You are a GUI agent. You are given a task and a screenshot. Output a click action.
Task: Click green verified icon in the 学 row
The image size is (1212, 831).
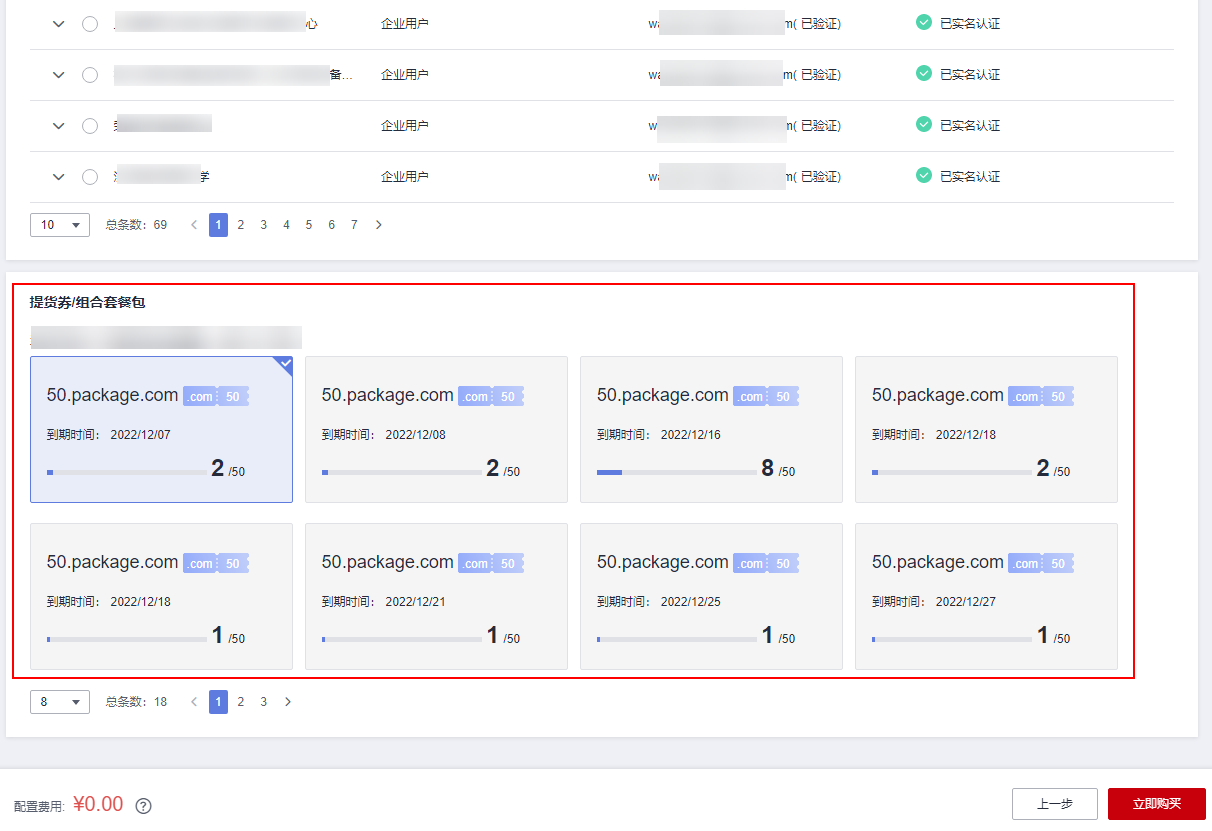pos(924,175)
